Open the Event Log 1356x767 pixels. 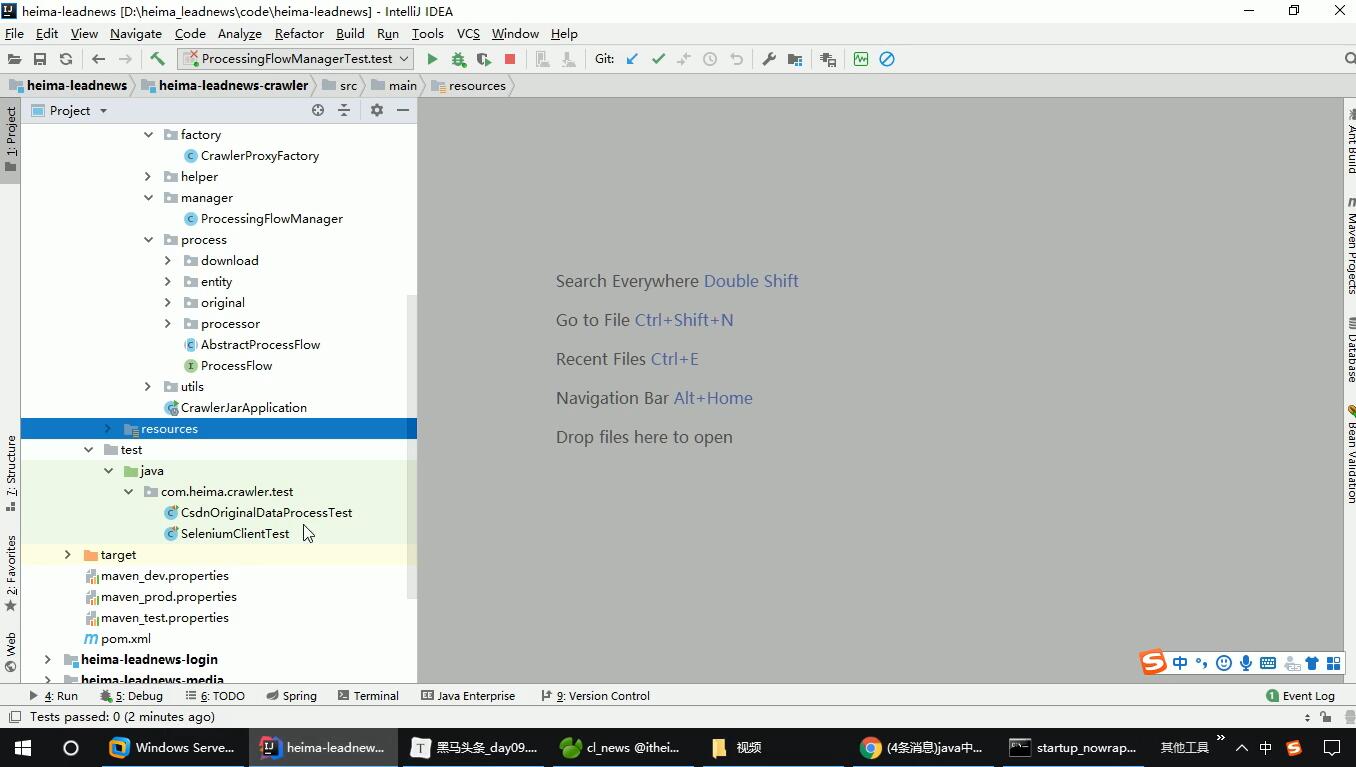1300,696
